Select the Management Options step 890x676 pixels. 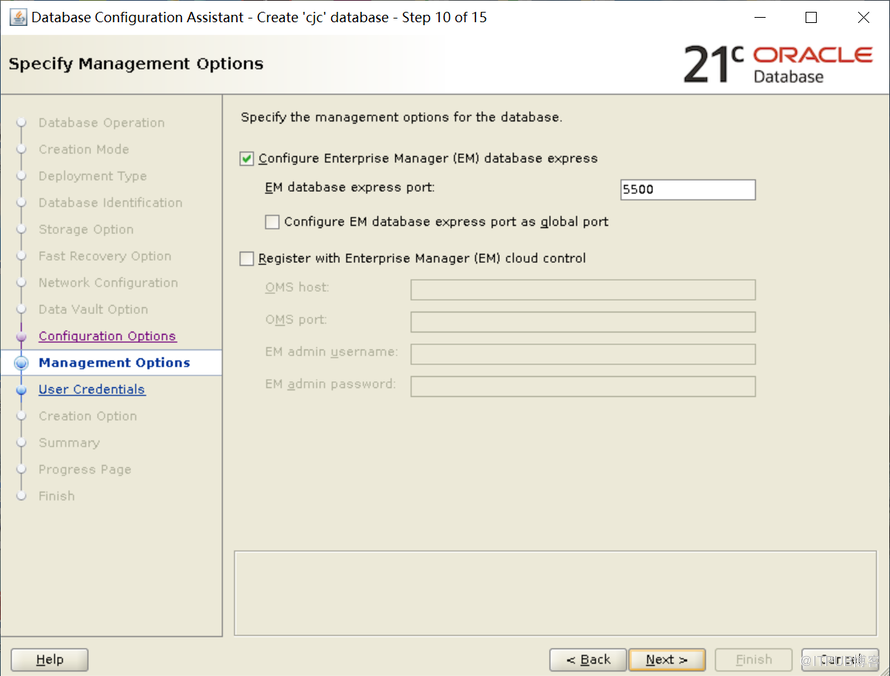coord(114,363)
